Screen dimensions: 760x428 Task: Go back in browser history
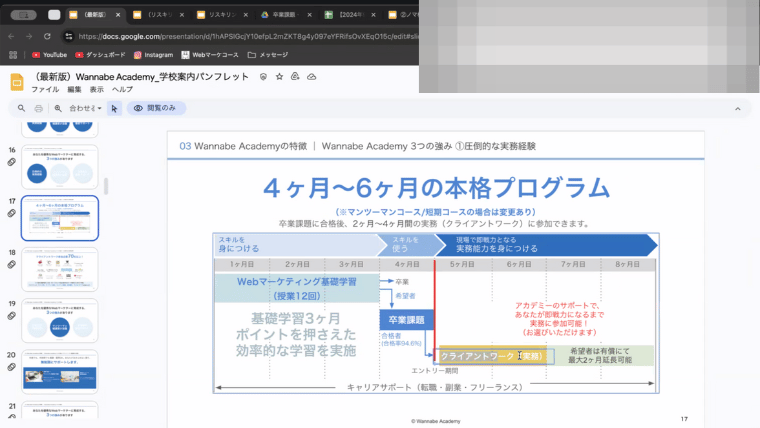click(x=11, y=36)
